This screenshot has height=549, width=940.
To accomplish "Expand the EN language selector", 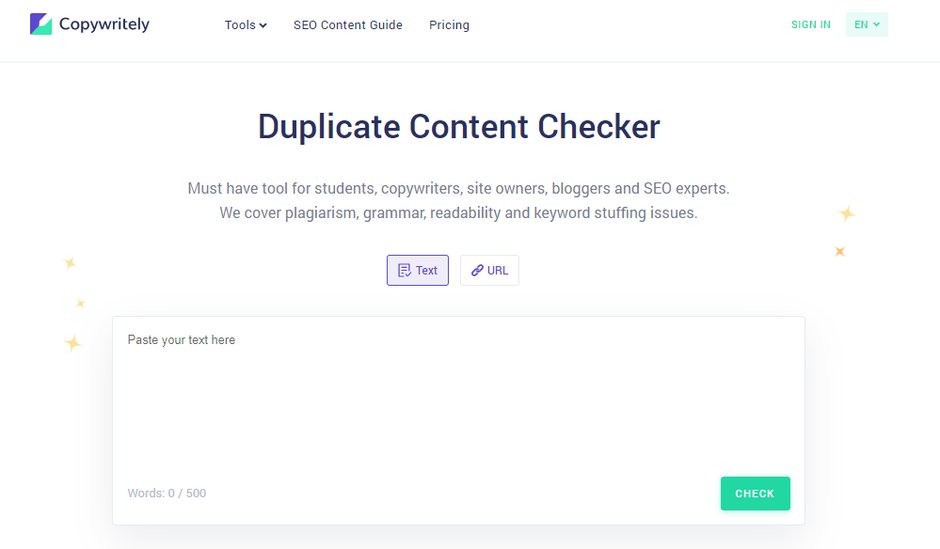I will point(866,25).
